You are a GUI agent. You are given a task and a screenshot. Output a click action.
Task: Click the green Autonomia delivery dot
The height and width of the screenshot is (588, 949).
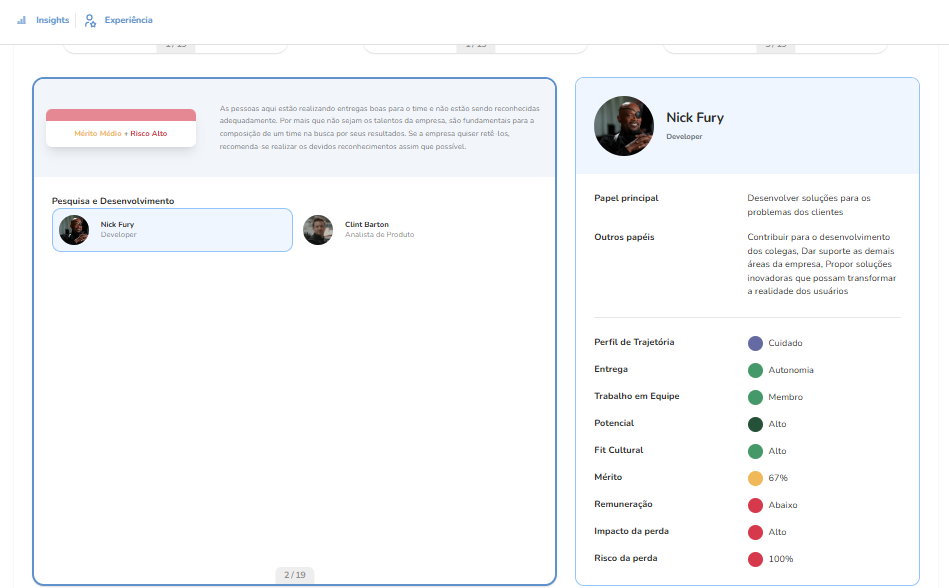pos(755,370)
